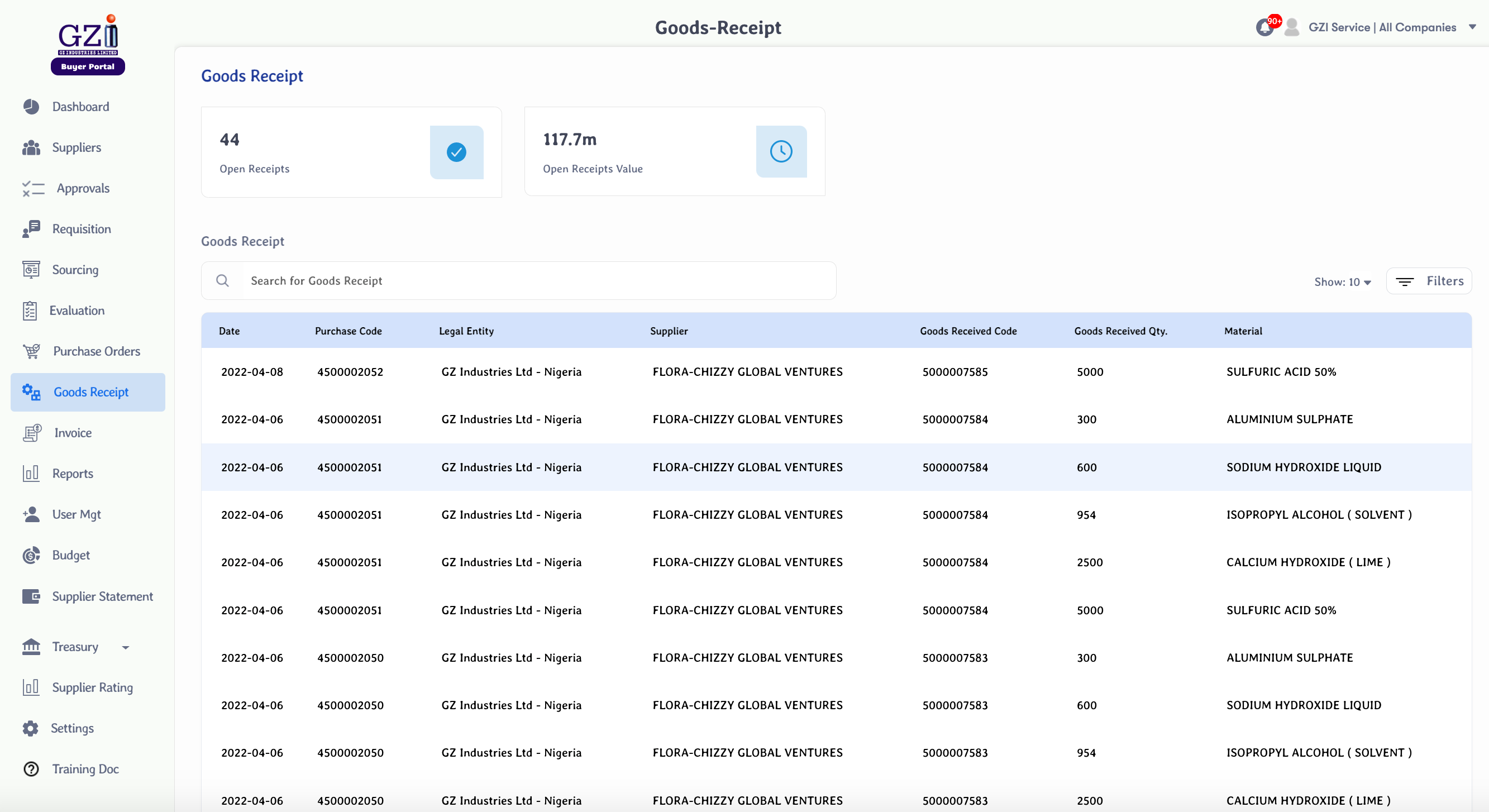Click the Open Receipts Value clock icon
1489x812 pixels.
[781, 151]
